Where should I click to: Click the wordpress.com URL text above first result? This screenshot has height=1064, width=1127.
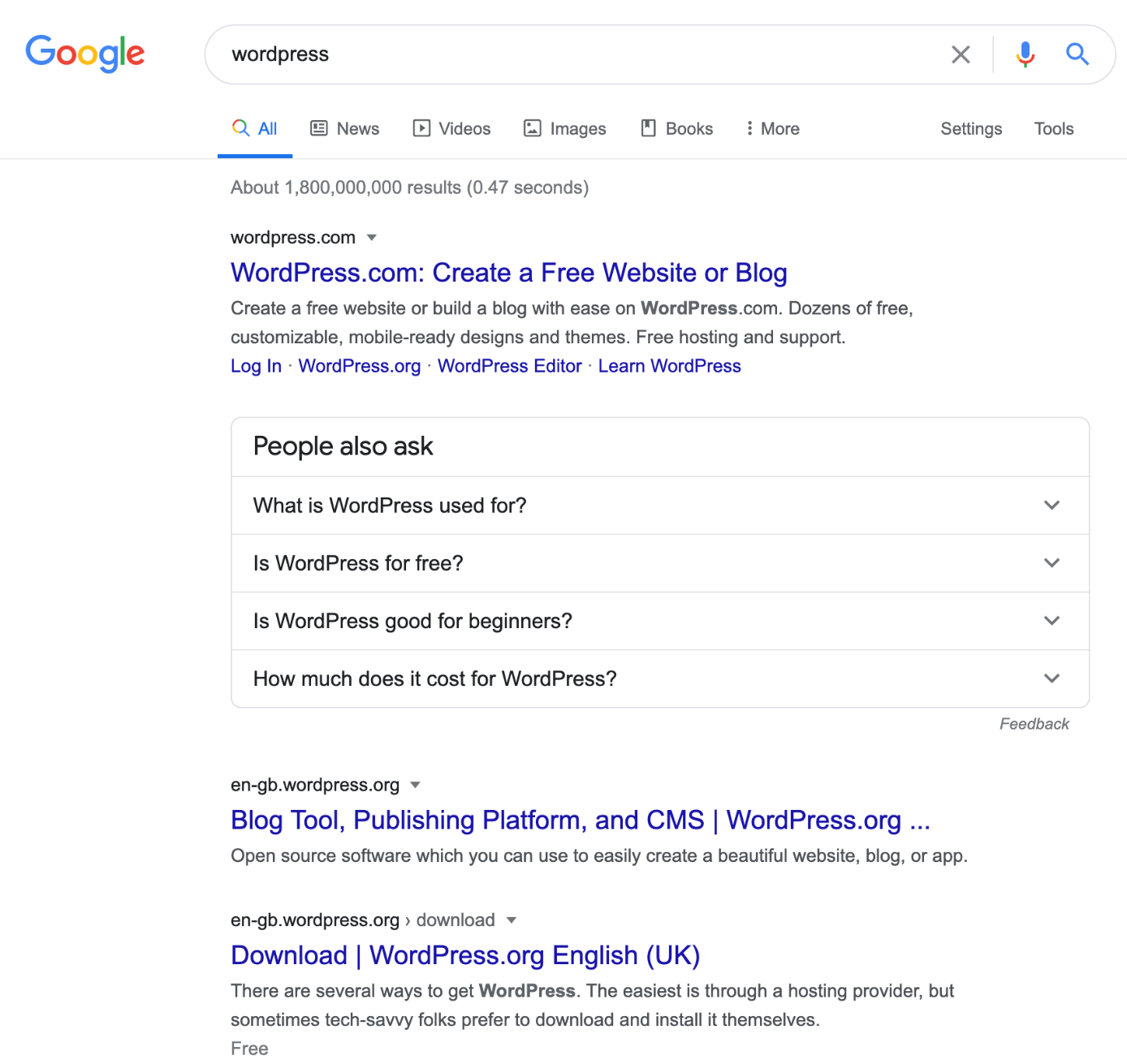pos(293,238)
